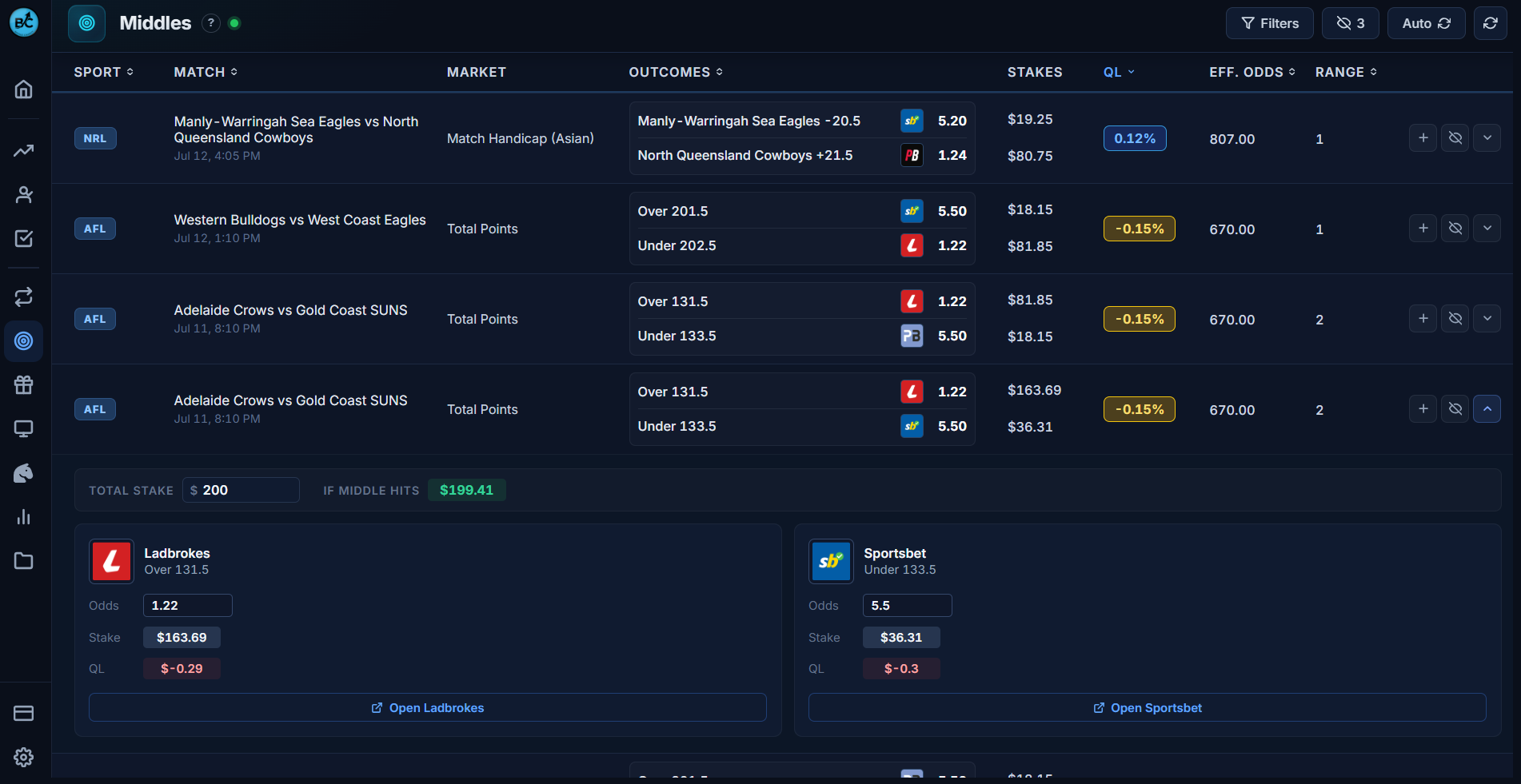Sort by MATCH column
The width and height of the screenshot is (1521, 784).
(206, 72)
